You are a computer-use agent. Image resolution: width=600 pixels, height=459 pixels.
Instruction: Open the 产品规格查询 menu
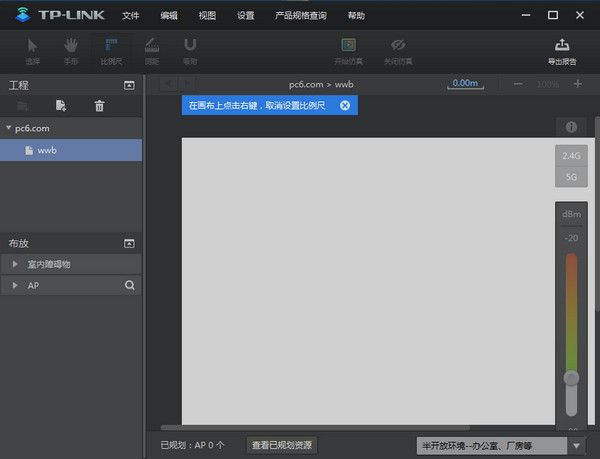point(300,16)
